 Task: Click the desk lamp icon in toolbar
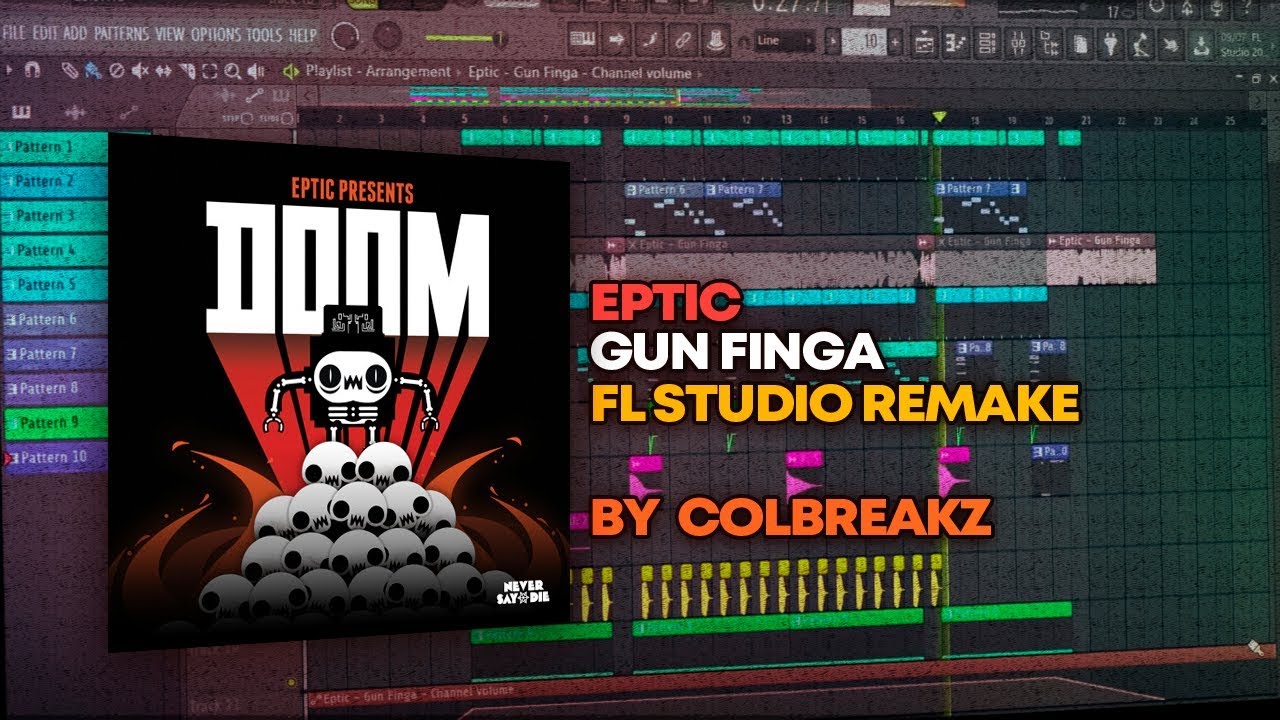(x=1141, y=42)
